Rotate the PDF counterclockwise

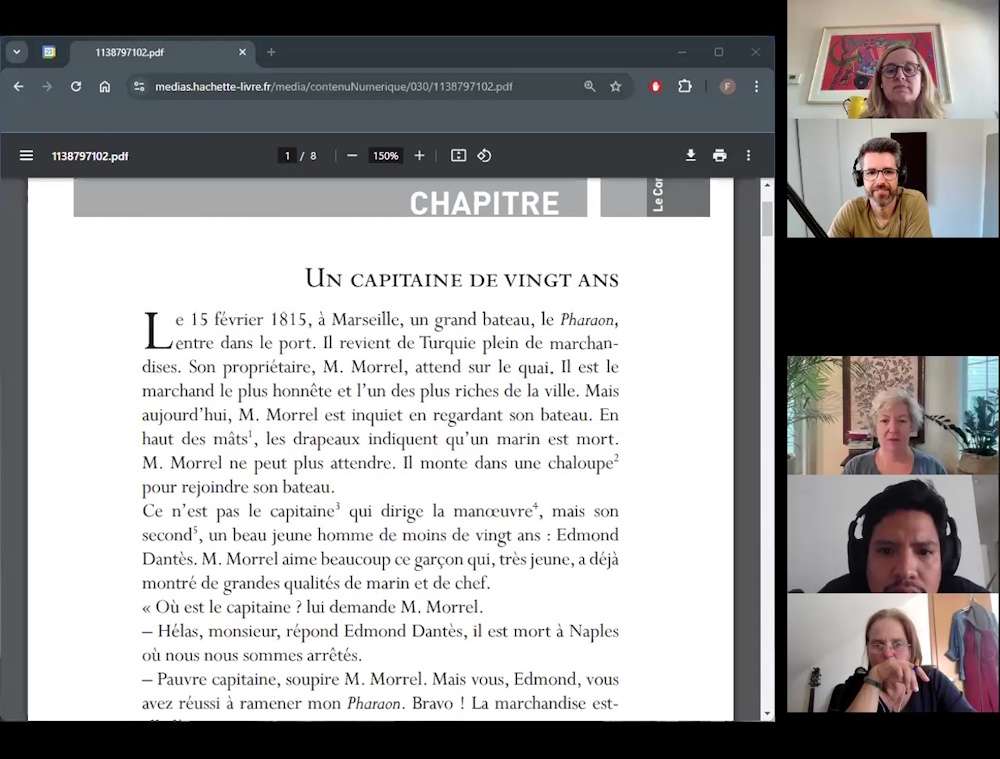pos(484,156)
